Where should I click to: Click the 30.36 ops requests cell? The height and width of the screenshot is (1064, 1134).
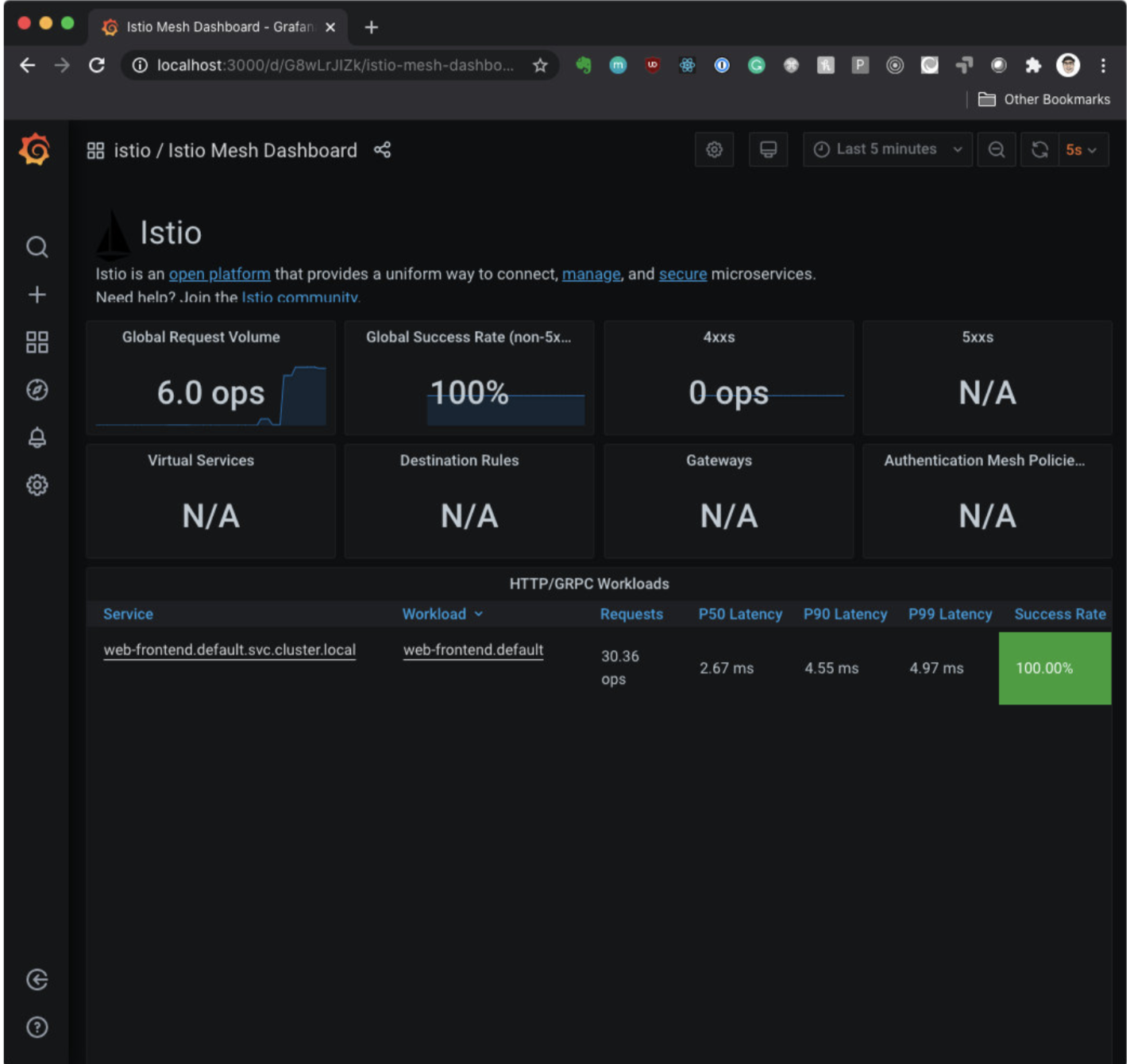click(x=620, y=668)
